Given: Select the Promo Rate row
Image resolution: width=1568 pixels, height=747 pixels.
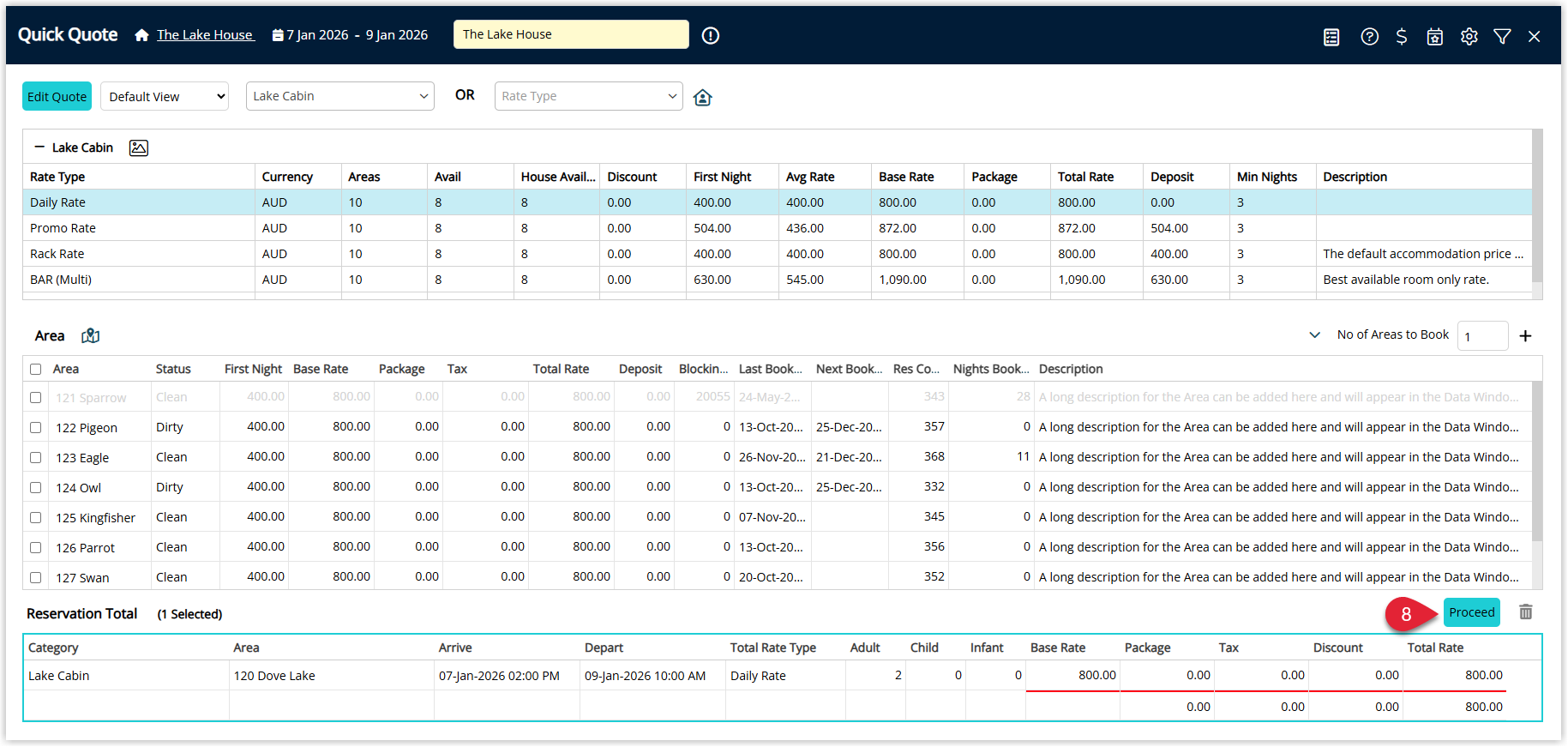Looking at the screenshot, I should point(777,228).
